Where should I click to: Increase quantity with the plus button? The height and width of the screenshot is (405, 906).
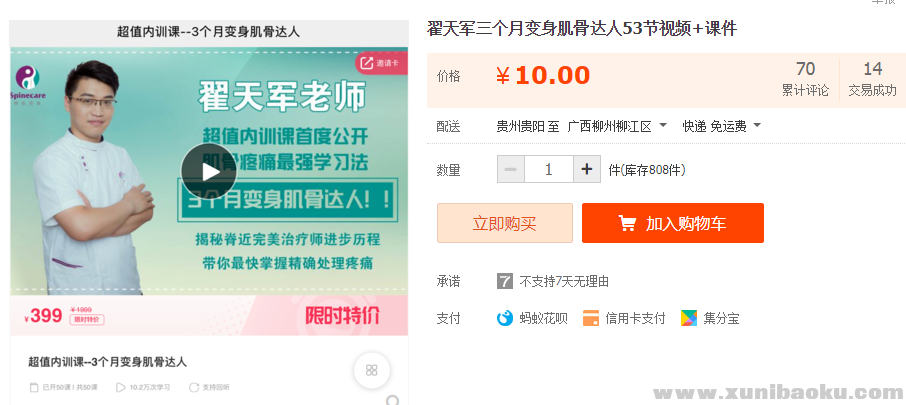tap(587, 169)
